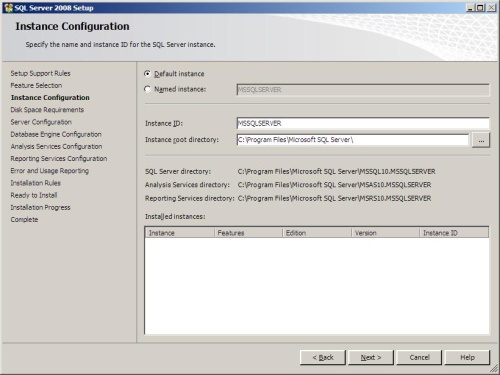
Task: Select the Default instance radio button
Action: tap(147, 74)
